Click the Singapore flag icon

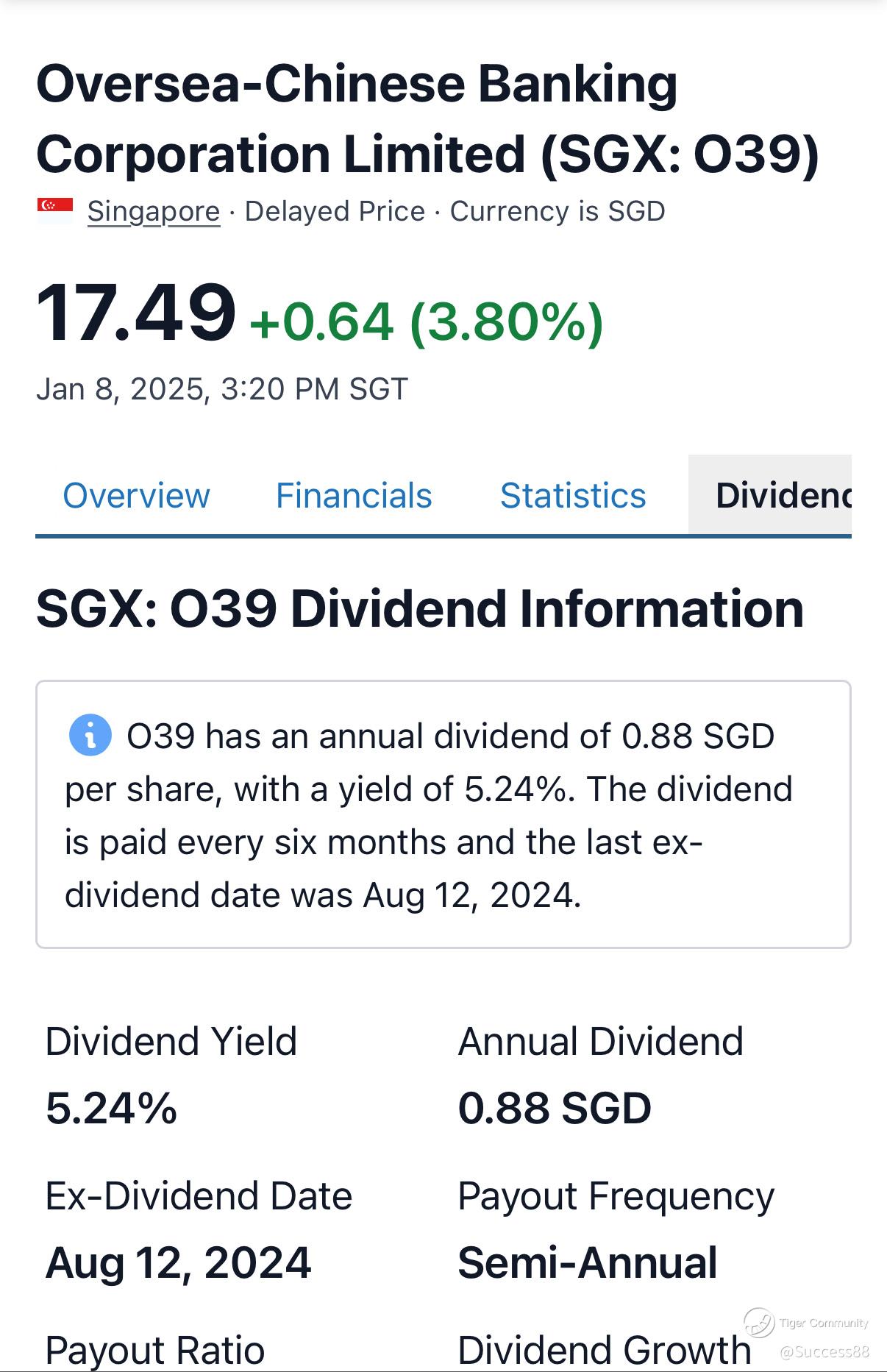click(55, 210)
